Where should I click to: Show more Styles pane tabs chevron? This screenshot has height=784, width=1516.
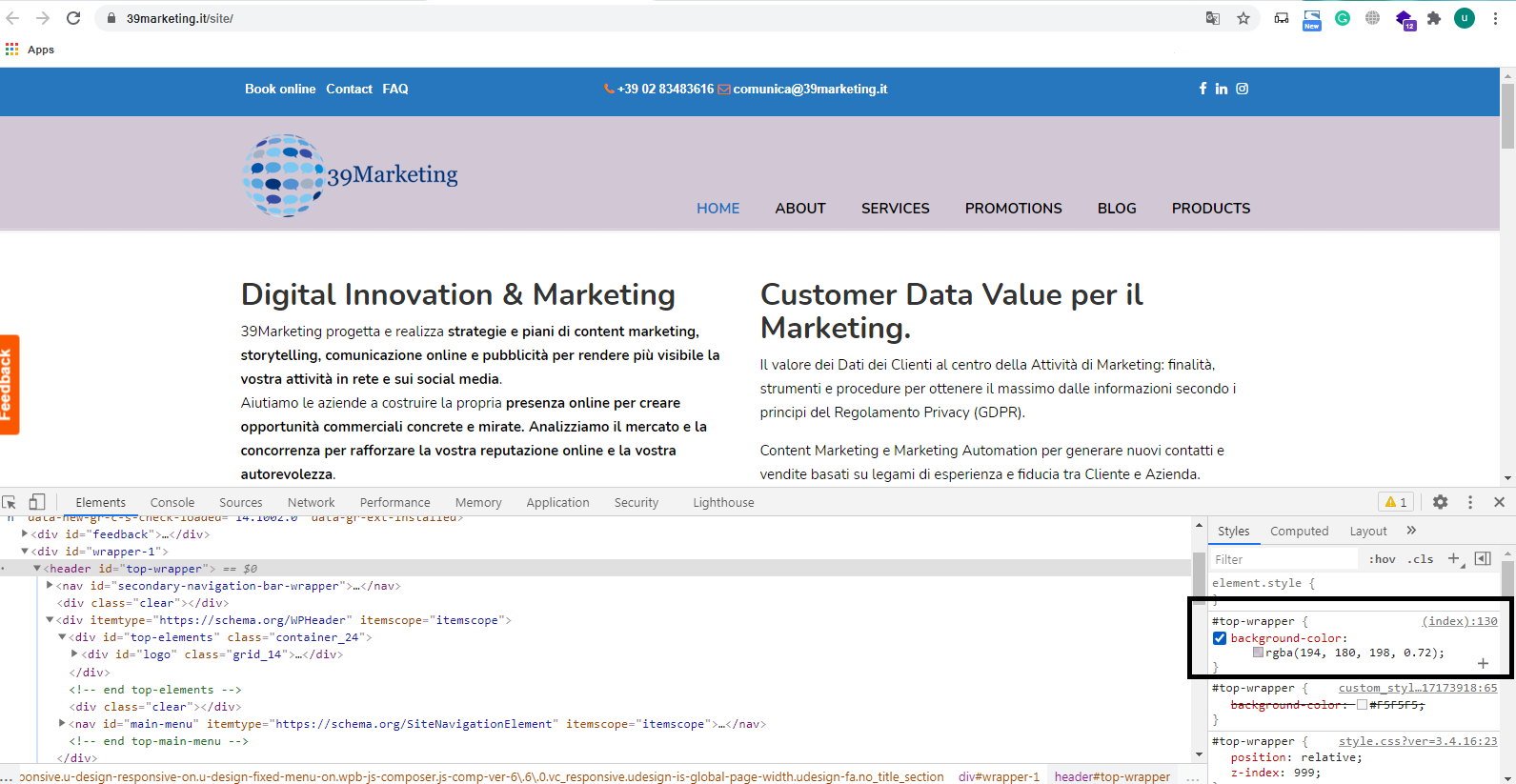[1411, 531]
